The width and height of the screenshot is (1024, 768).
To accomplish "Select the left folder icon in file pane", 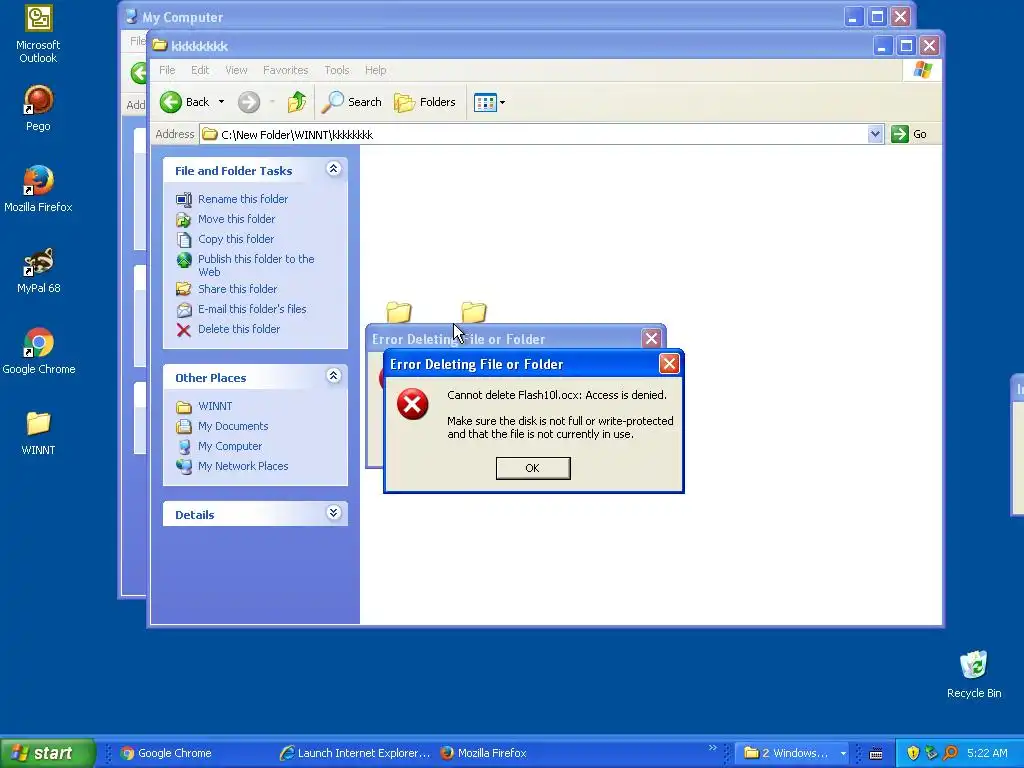I will [399, 312].
